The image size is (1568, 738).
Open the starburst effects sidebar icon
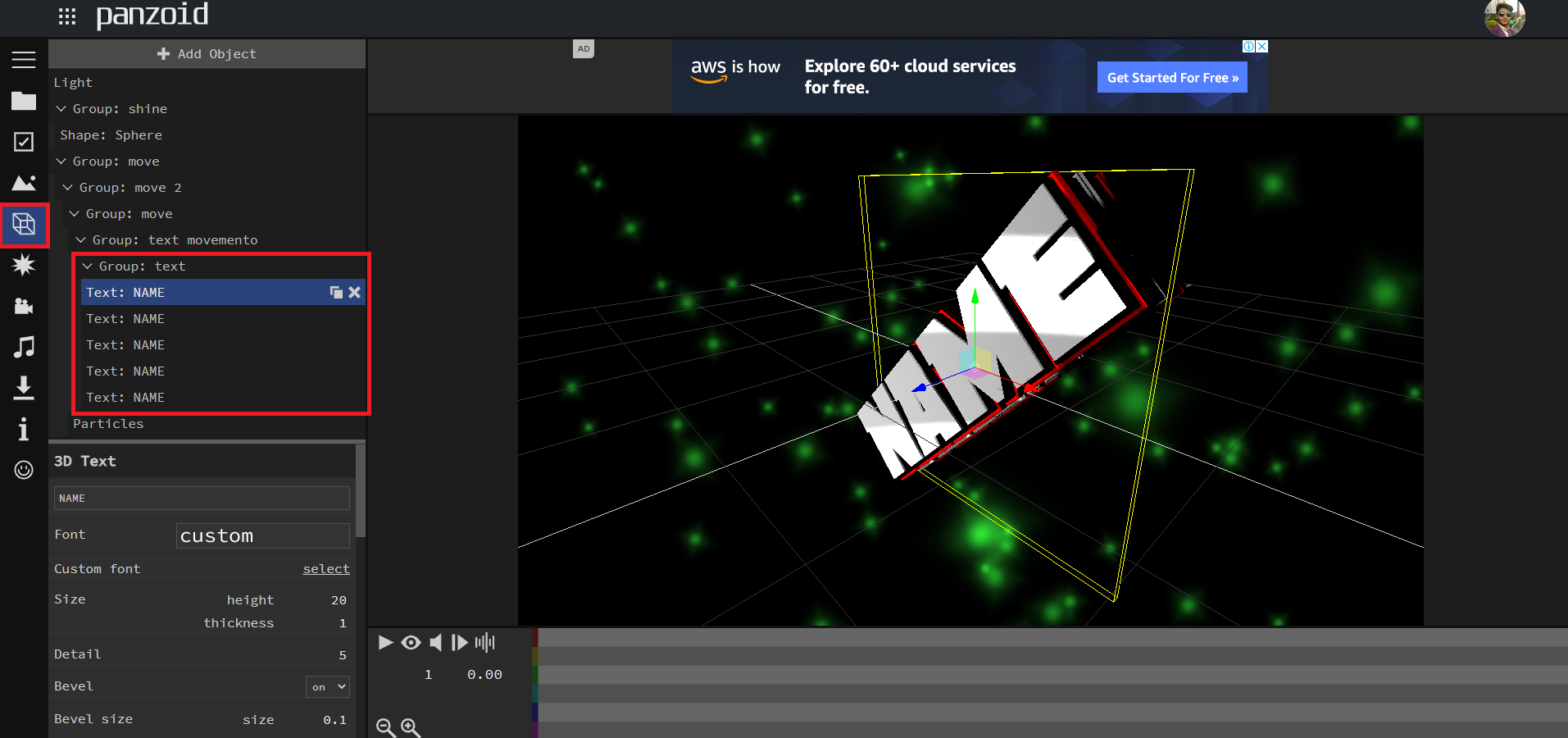coord(24,265)
